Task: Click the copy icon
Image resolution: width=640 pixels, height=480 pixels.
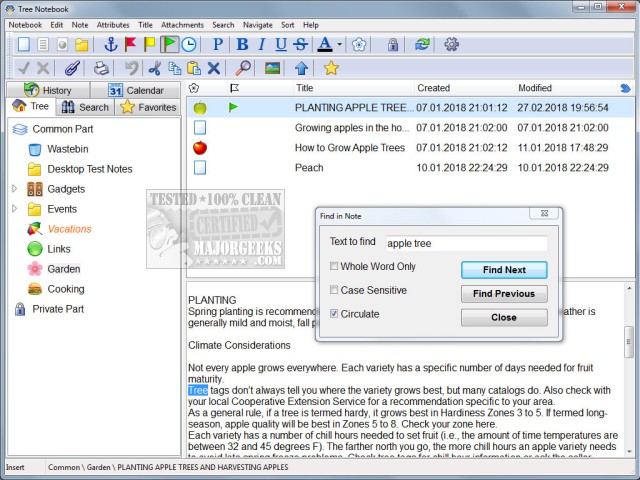Action: point(175,68)
